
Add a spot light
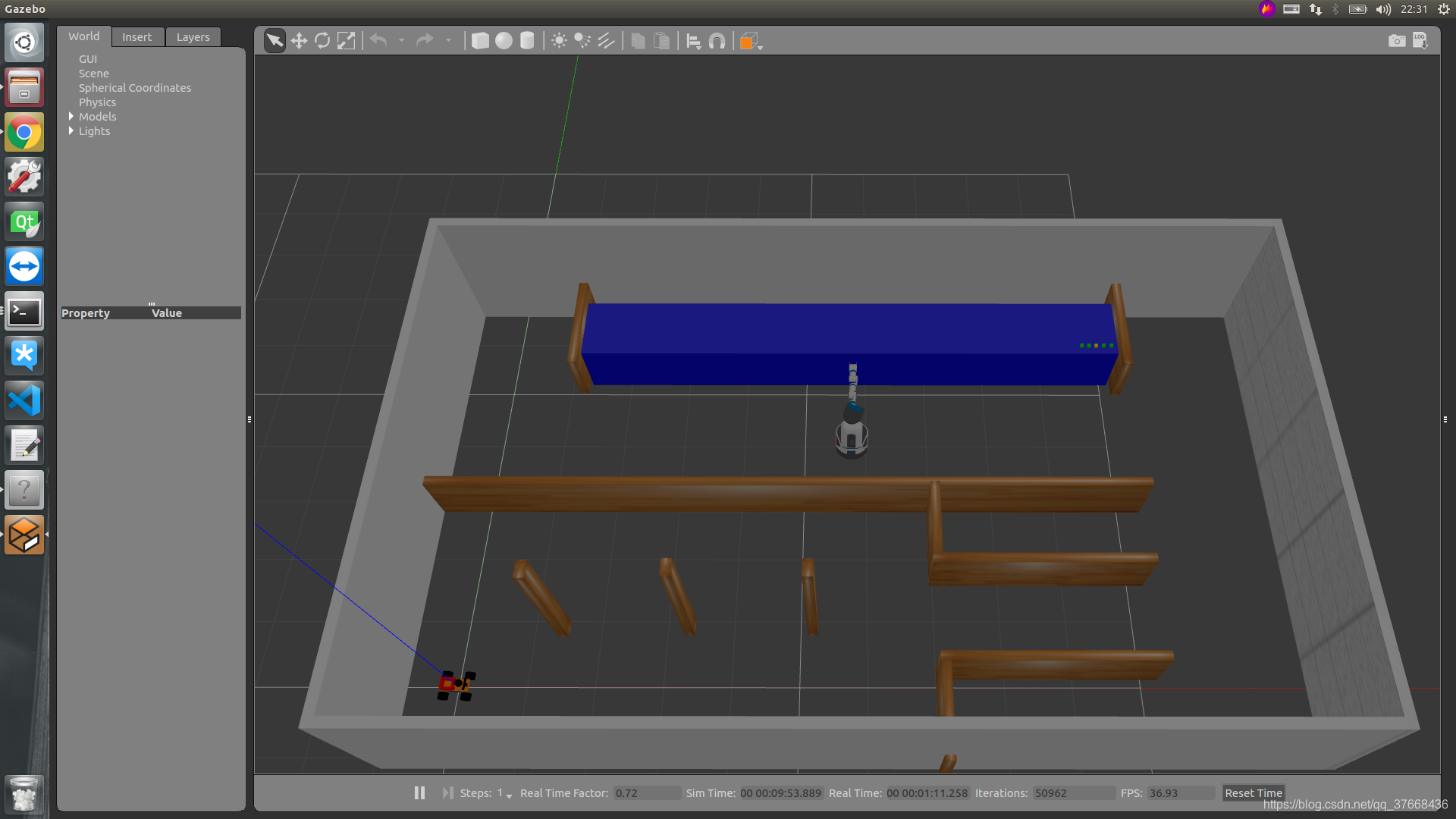(582, 41)
